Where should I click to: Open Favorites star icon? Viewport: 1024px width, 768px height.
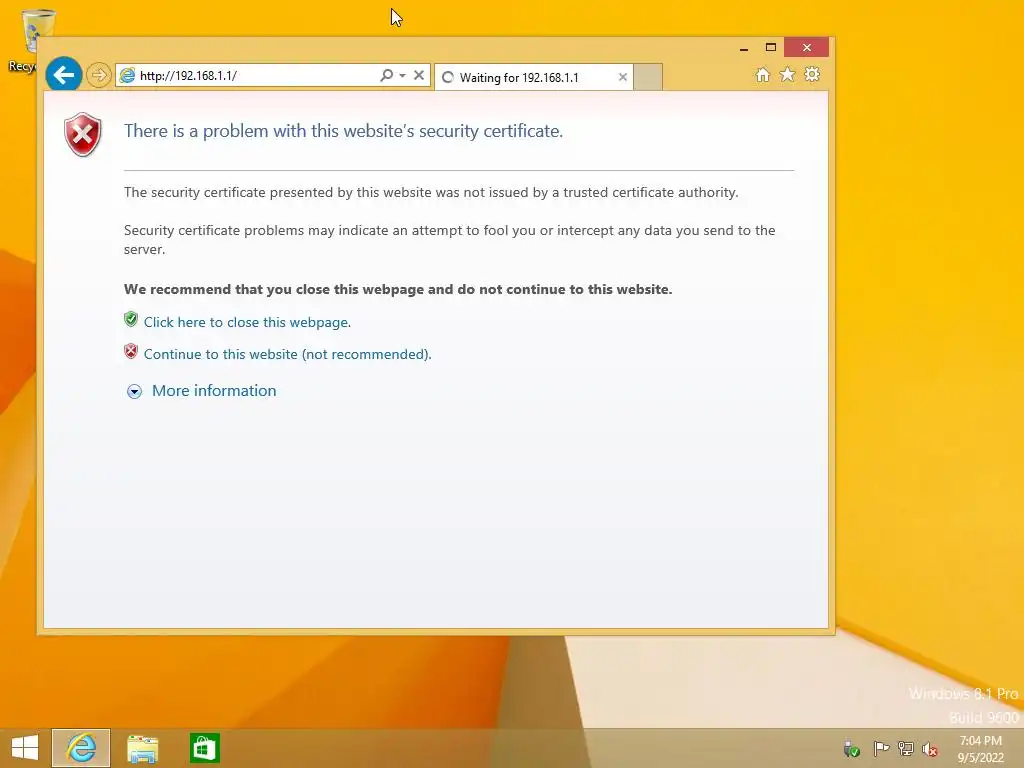(788, 74)
